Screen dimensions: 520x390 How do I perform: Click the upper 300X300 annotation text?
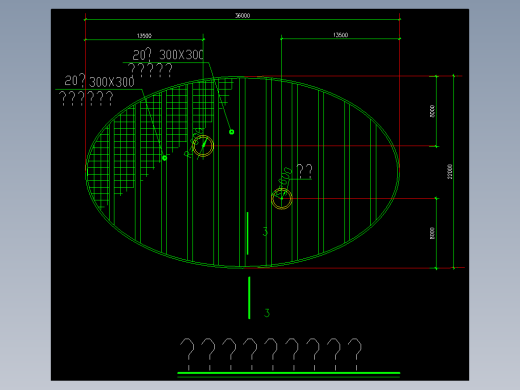point(181,55)
